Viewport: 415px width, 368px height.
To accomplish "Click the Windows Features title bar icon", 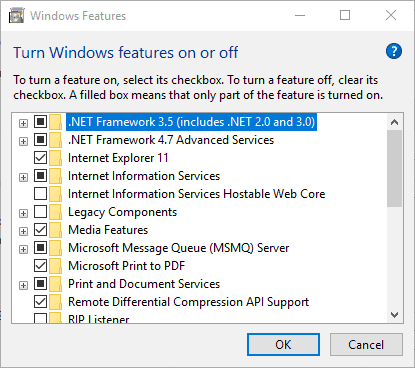I will (x=17, y=16).
